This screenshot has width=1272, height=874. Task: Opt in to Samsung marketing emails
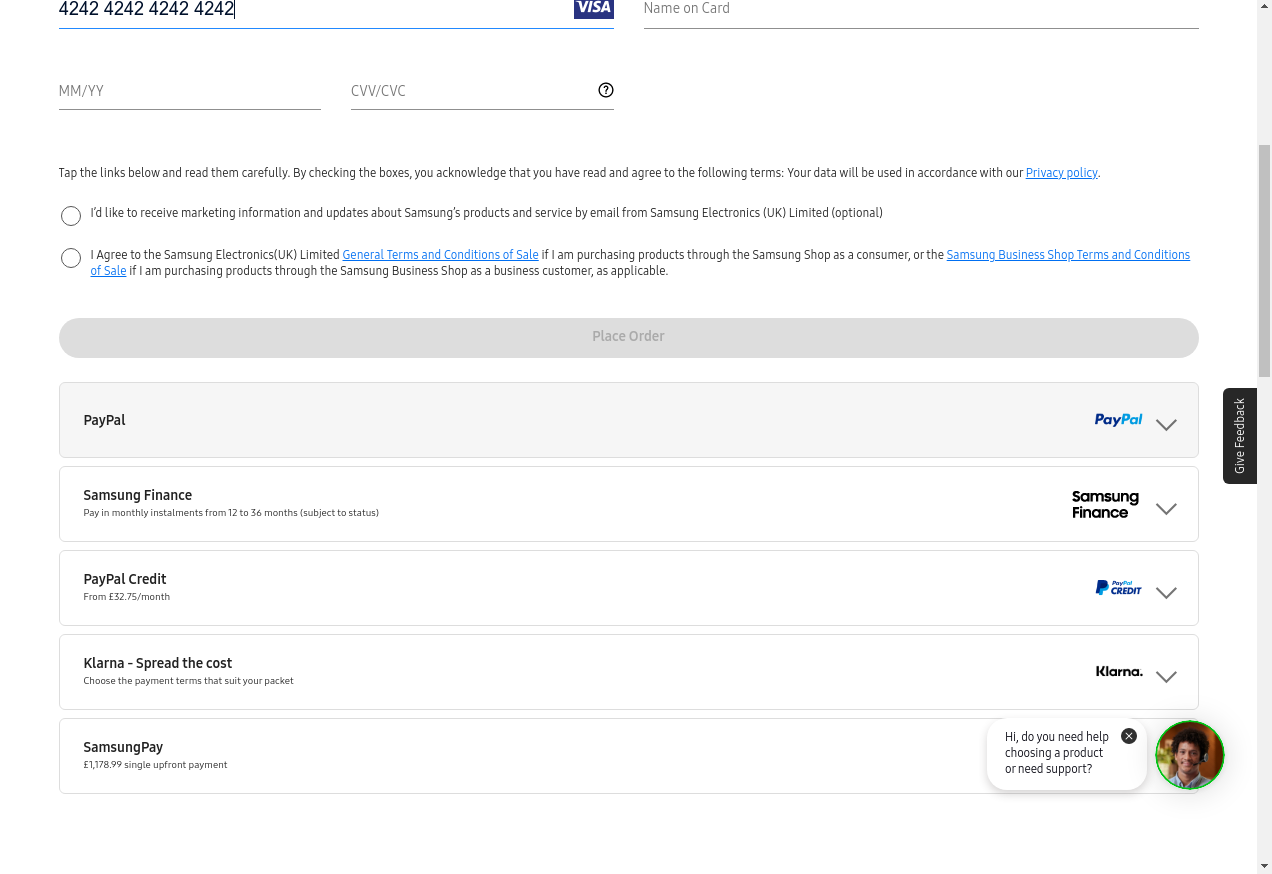tap(71, 216)
